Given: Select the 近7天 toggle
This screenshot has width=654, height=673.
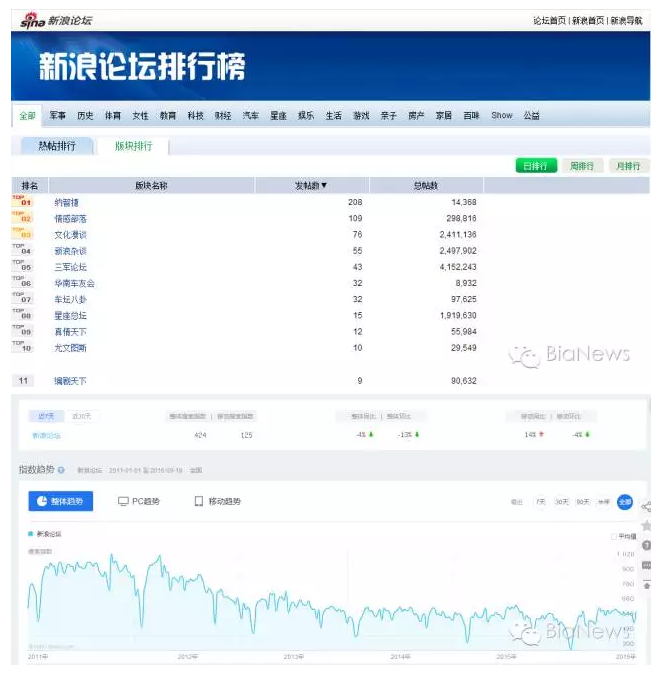Looking at the screenshot, I should (x=46, y=416).
